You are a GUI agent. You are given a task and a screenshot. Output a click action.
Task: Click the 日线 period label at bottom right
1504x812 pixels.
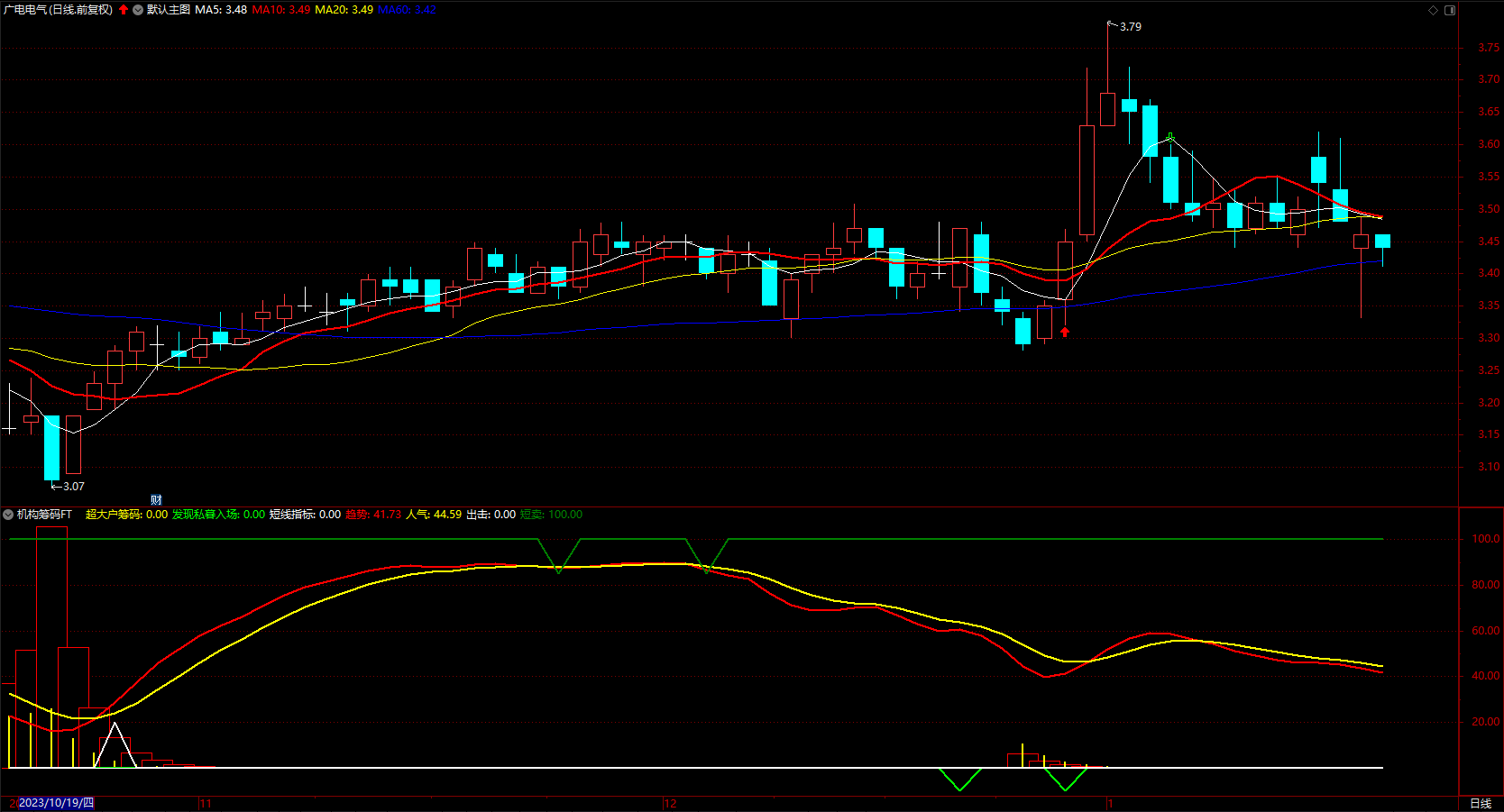1481,804
